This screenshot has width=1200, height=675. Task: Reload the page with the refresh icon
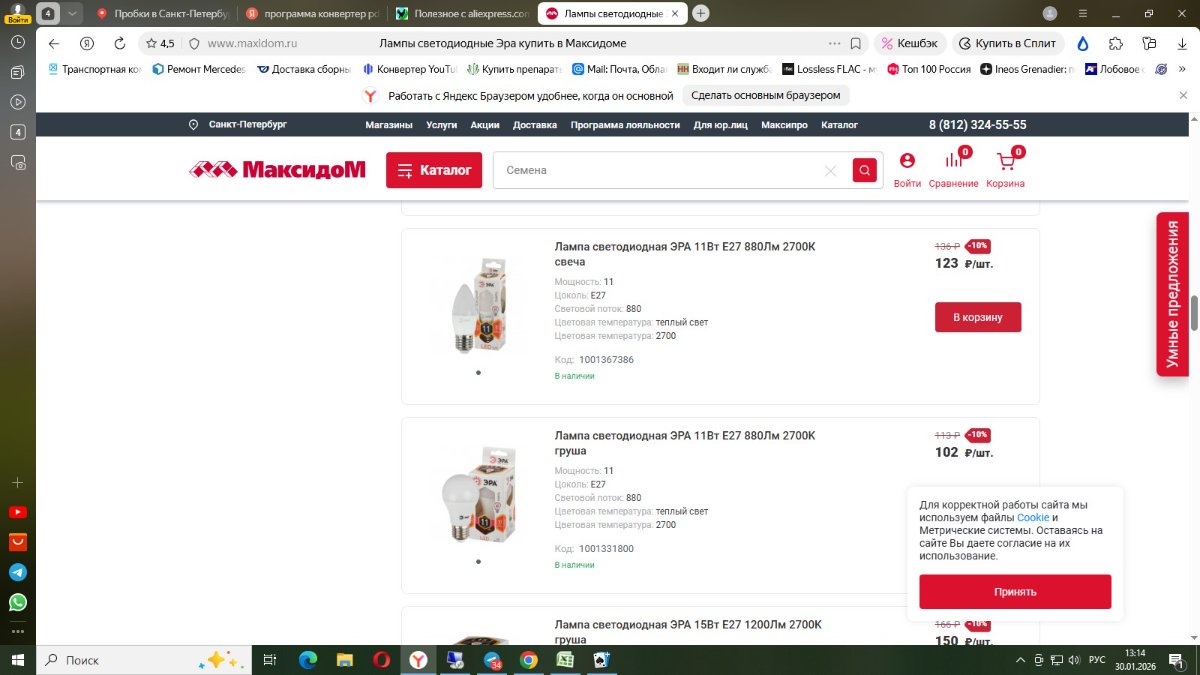[120, 43]
